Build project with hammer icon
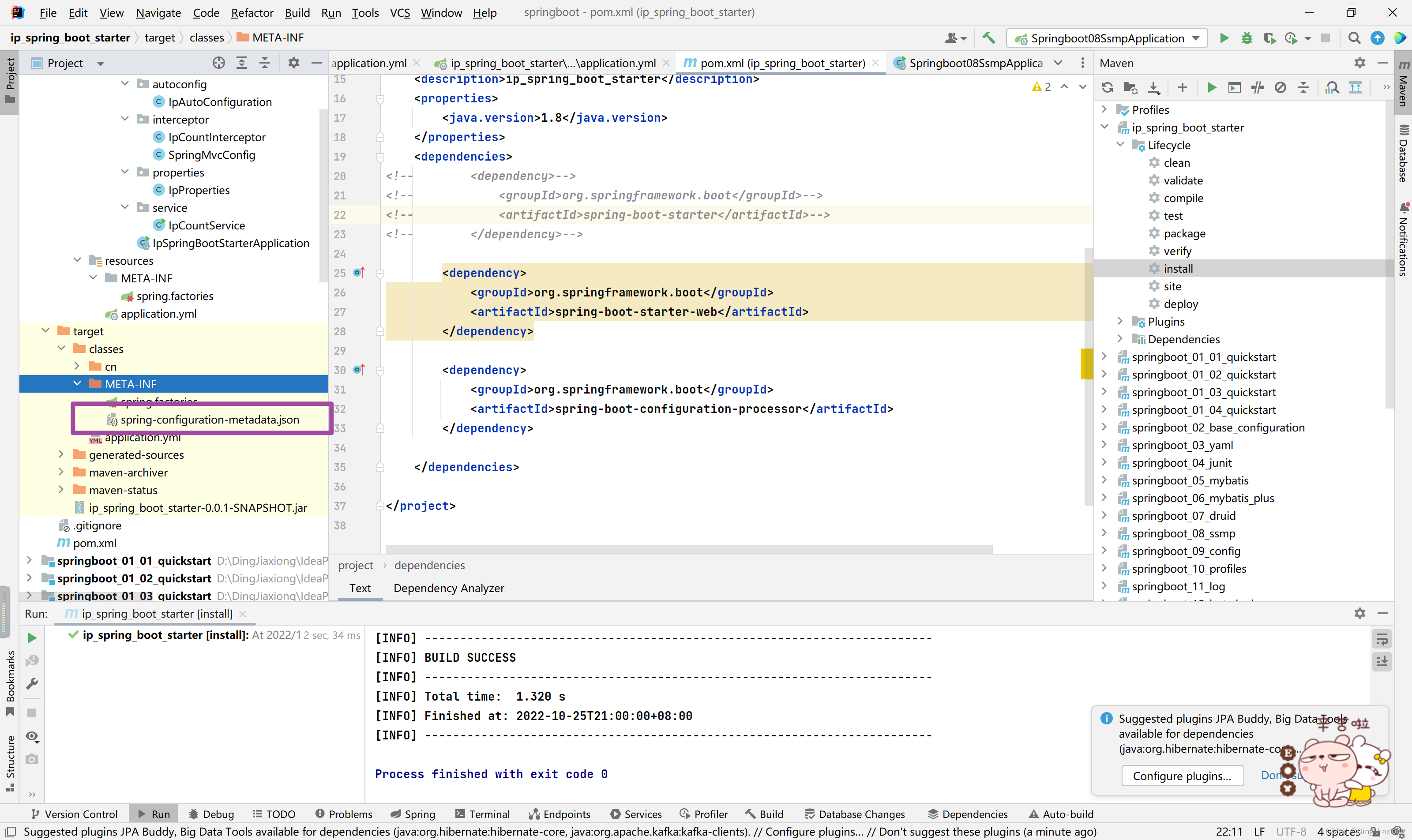Viewport: 1412px width, 840px height. [x=988, y=38]
